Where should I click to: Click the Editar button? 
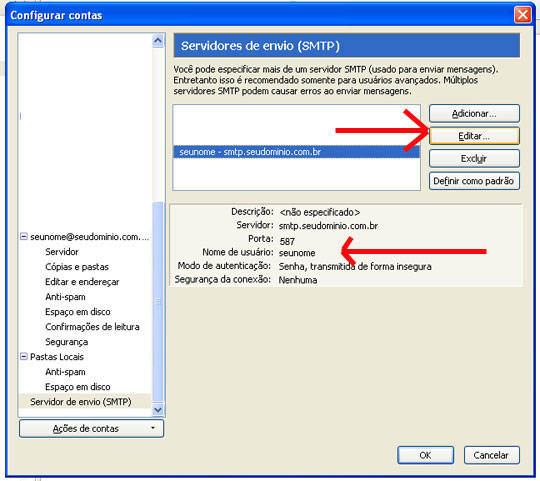click(474, 136)
